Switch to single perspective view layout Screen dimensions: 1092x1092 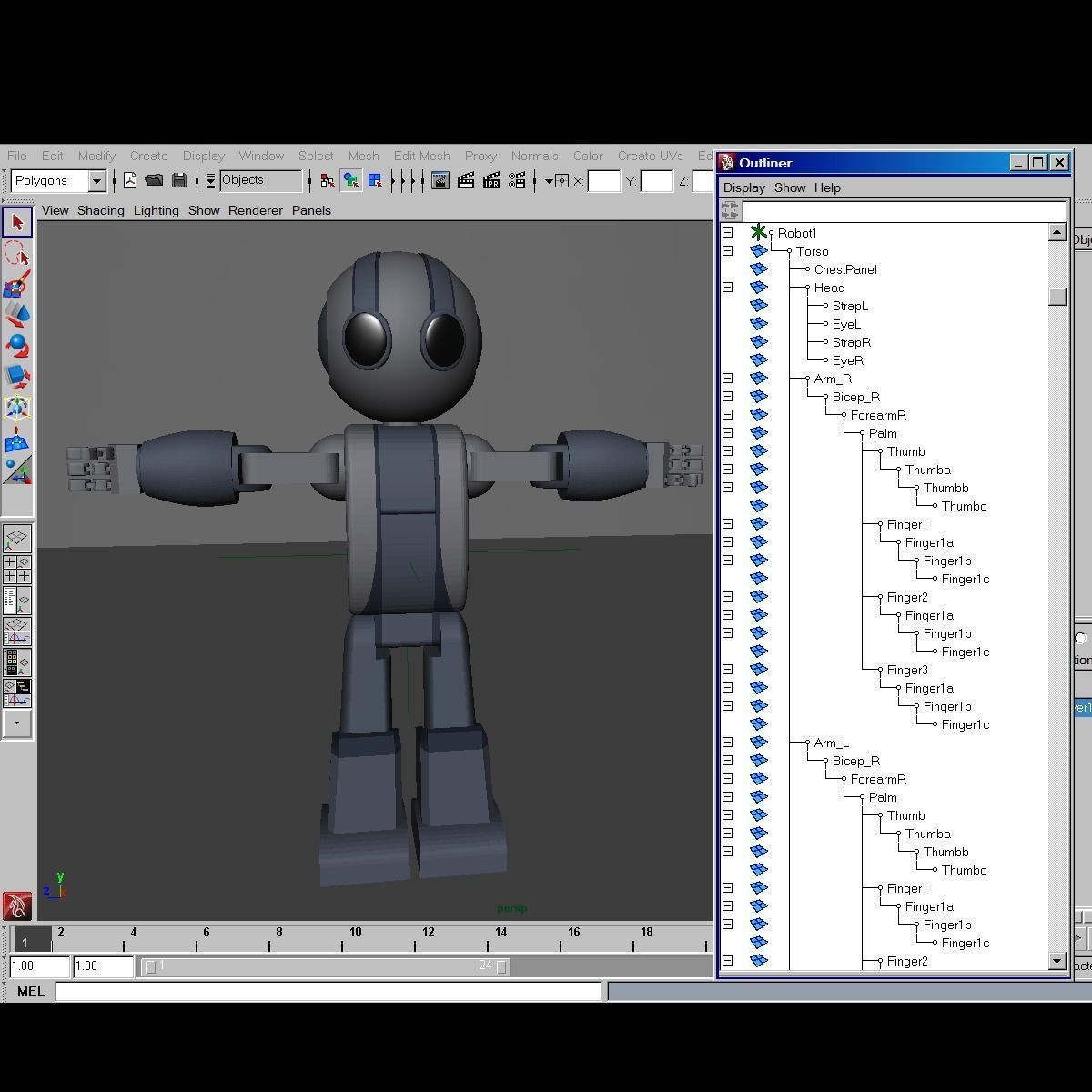click(17, 539)
